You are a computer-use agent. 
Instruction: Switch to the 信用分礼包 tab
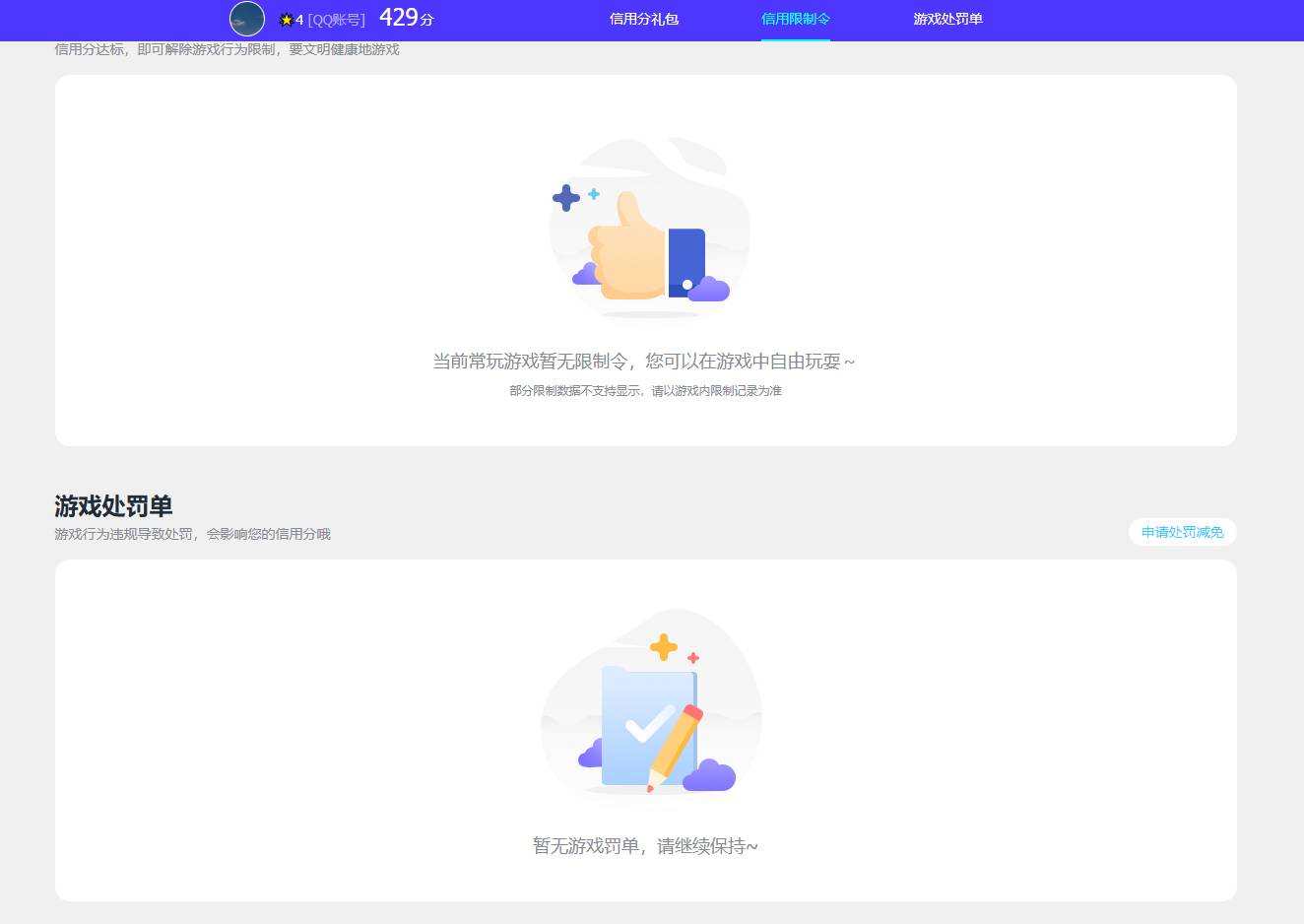click(x=644, y=19)
